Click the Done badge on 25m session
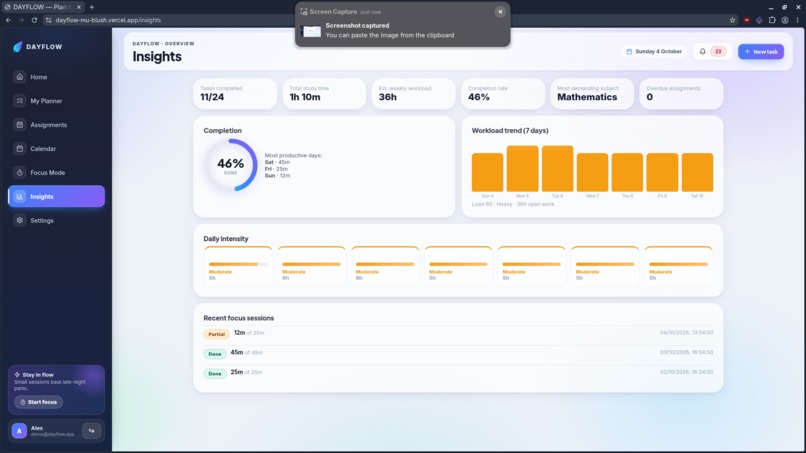The width and height of the screenshot is (806, 453). click(215, 373)
